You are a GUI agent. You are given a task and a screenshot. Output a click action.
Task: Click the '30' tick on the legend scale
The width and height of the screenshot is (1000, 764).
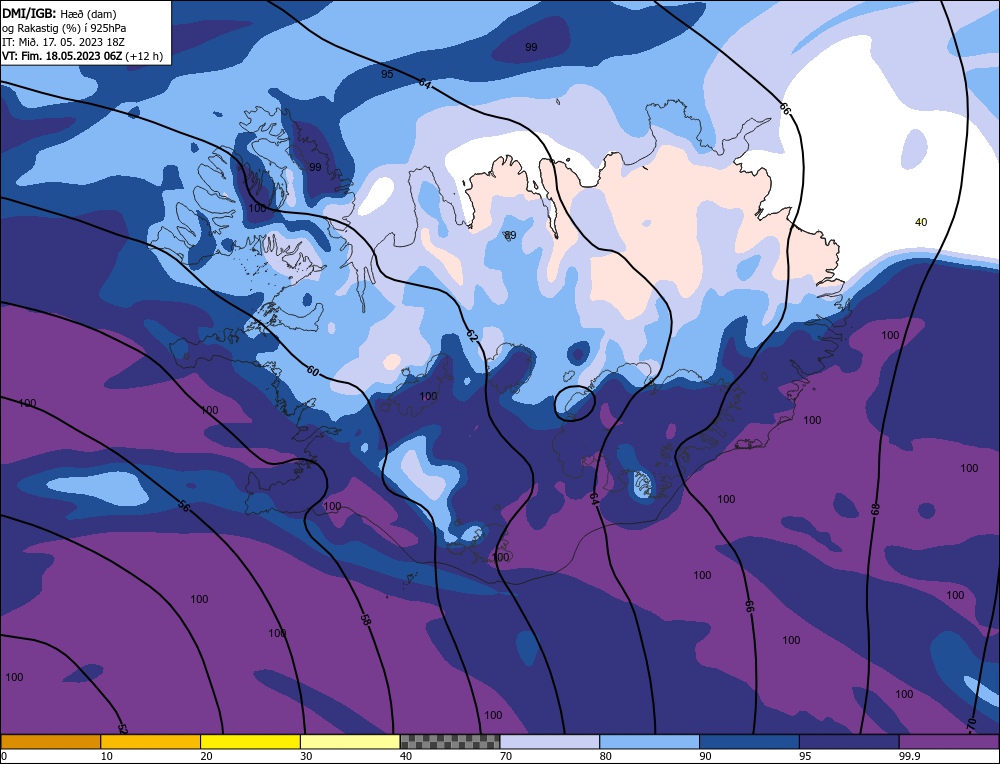click(x=306, y=756)
